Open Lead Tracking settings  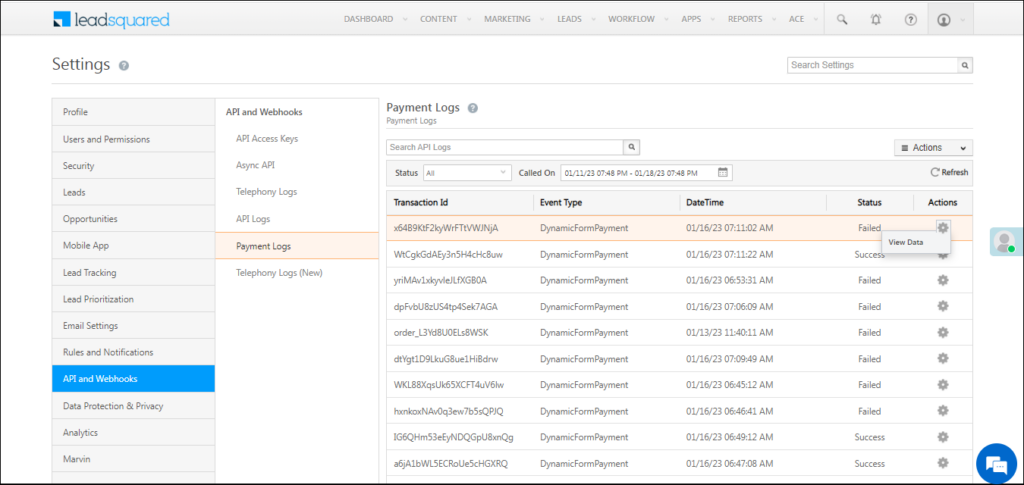(133, 272)
